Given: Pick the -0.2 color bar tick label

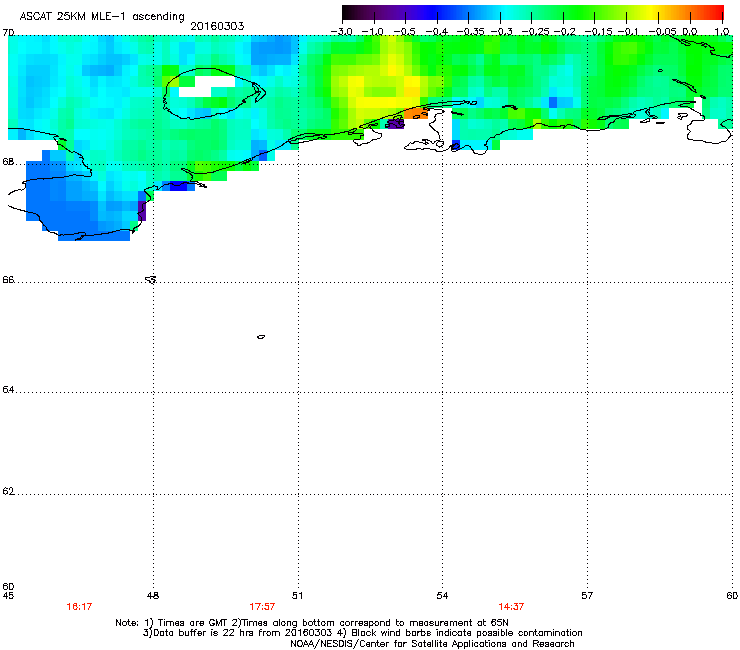Looking at the screenshot, I should click(565, 32).
